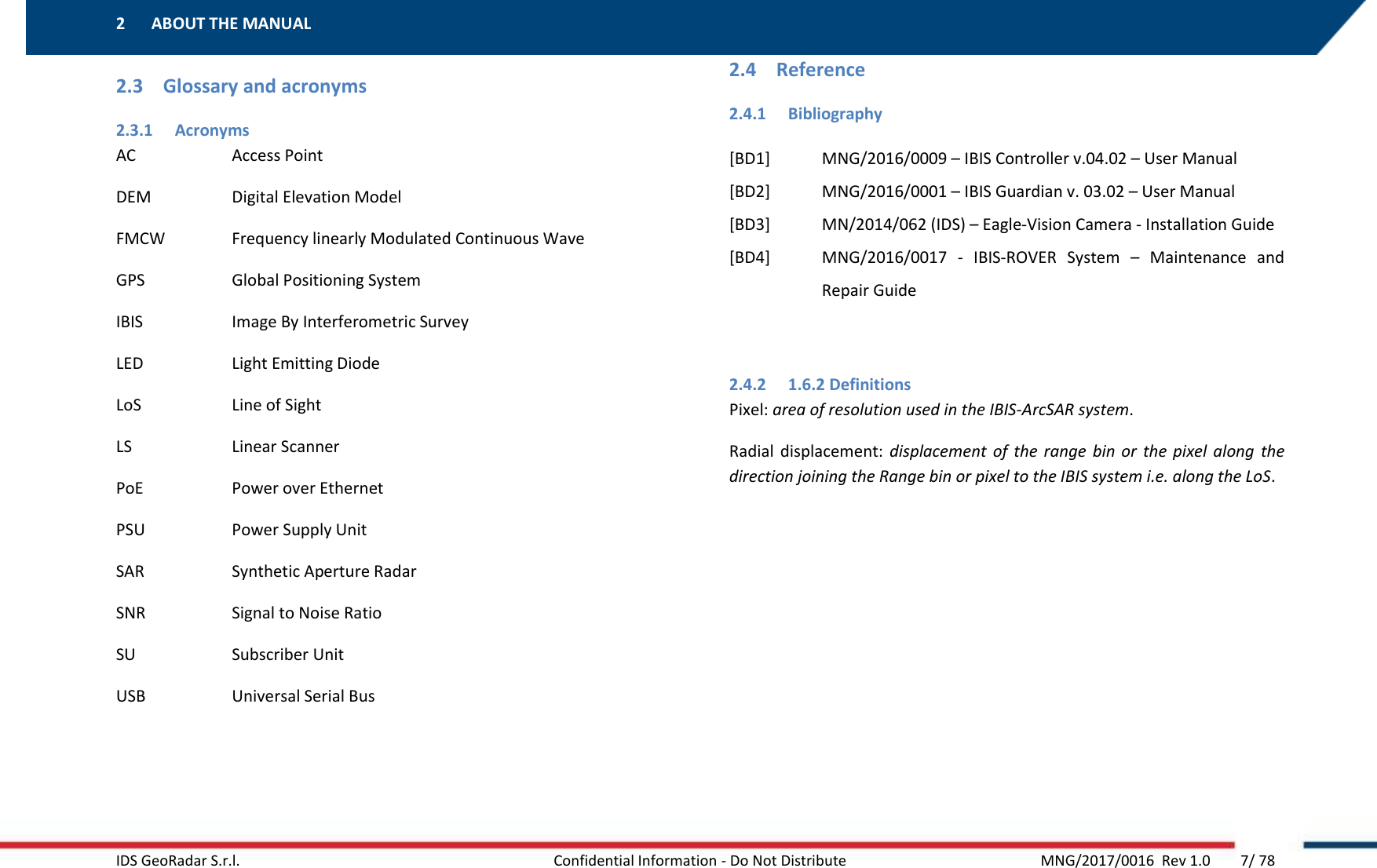Select the '2.4.1 Bibliography' subheading
This screenshot has height=868, width=1377.
(805, 114)
